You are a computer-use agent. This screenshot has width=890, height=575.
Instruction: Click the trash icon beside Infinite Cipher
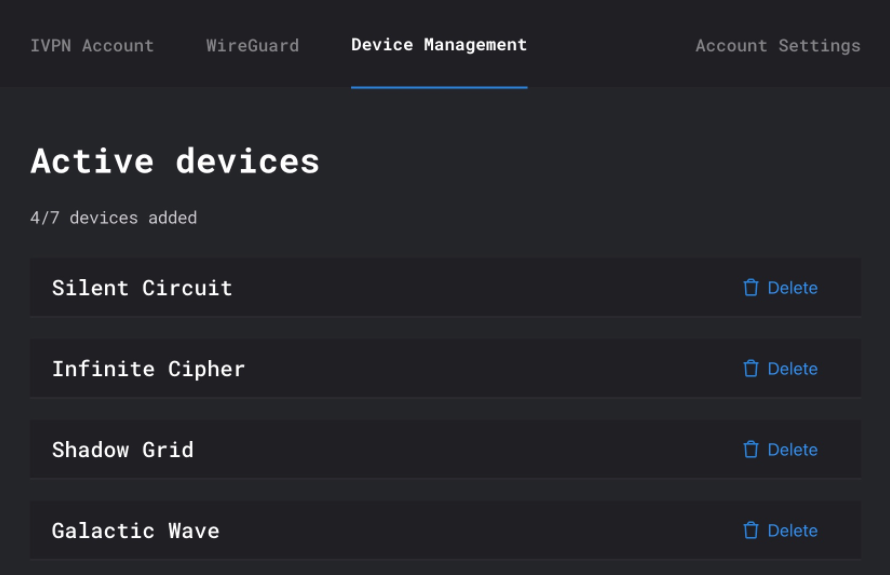coord(750,369)
